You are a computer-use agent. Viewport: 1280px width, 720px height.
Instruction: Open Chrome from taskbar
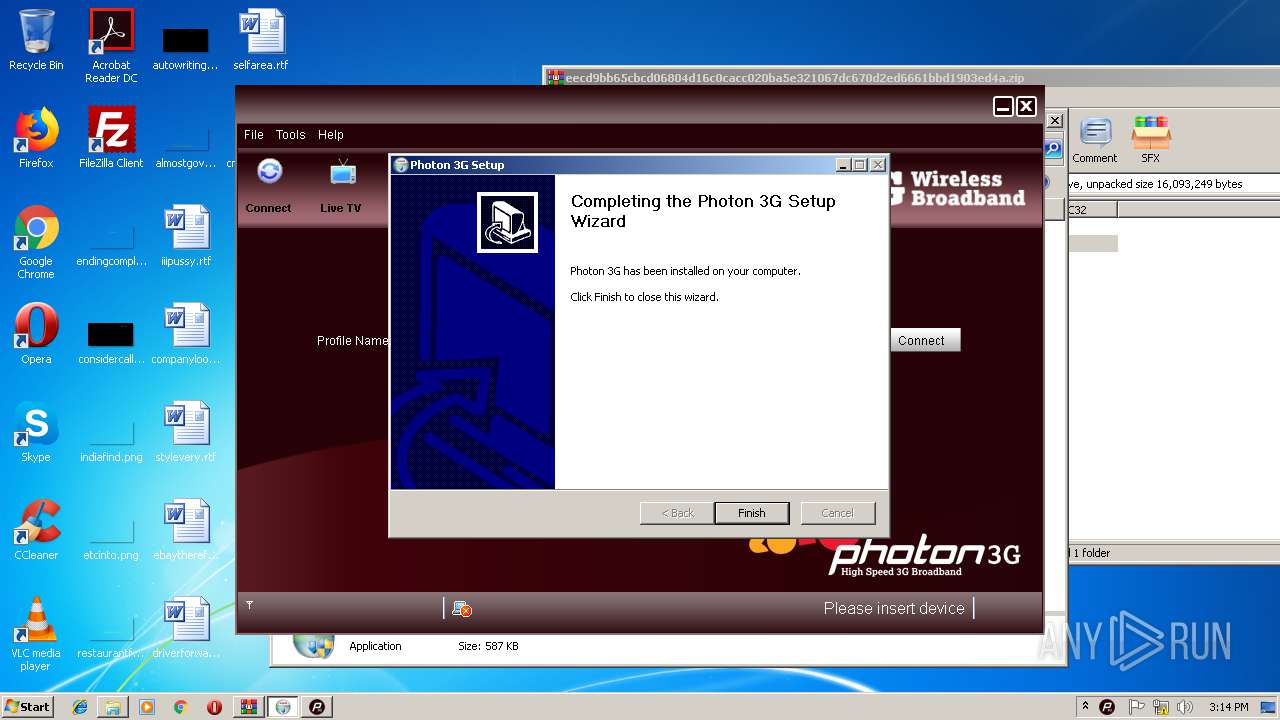pos(180,707)
